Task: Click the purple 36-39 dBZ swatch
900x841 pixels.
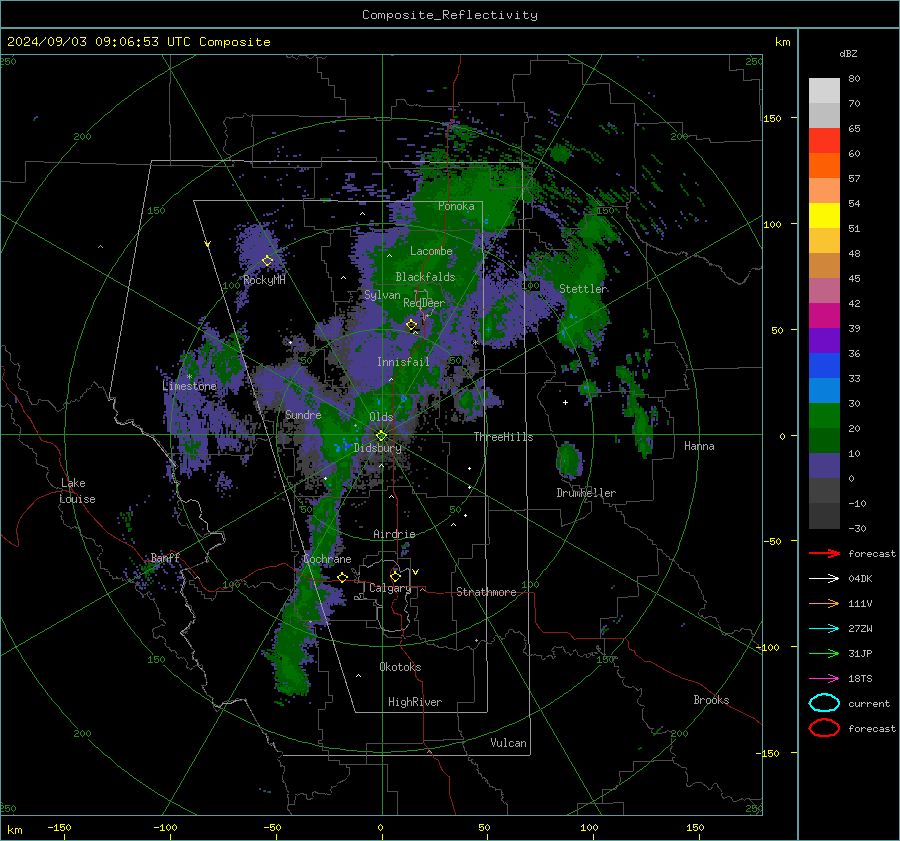Action: 824,340
